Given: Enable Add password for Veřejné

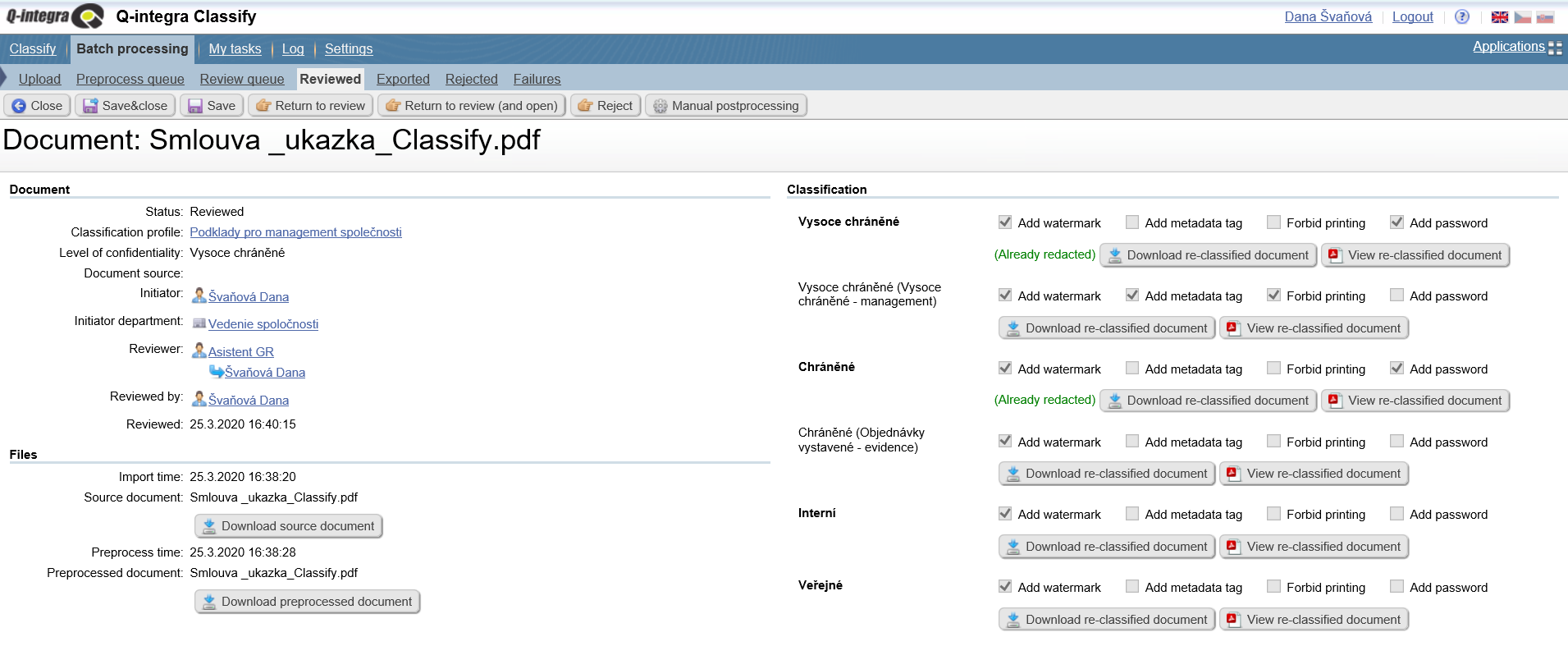Looking at the screenshot, I should (x=1397, y=586).
